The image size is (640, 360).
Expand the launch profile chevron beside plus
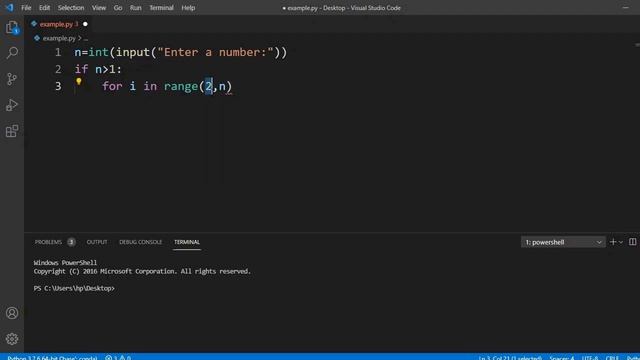(x=621, y=242)
